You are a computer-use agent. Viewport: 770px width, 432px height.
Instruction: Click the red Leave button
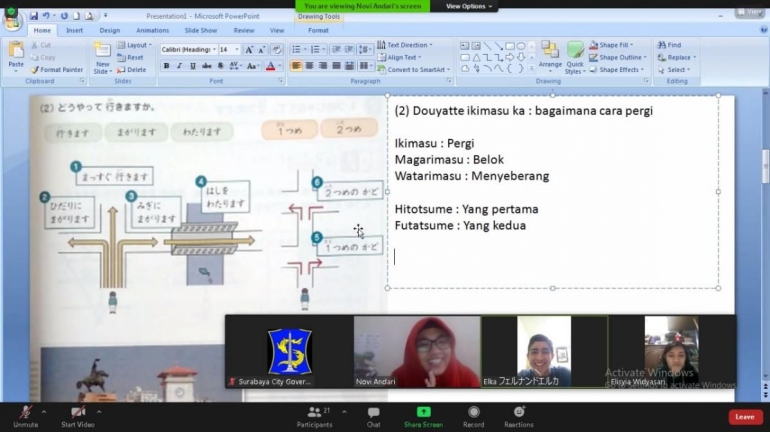pos(744,416)
